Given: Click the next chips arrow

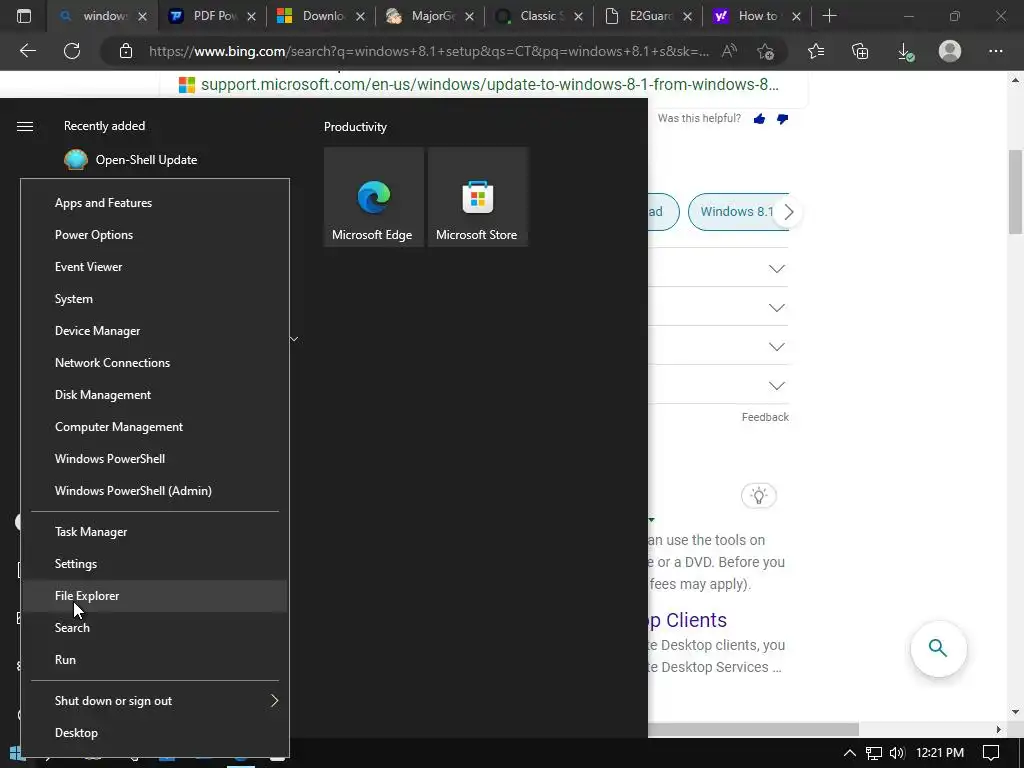Looking at the screenshot, I should [788, 212].
